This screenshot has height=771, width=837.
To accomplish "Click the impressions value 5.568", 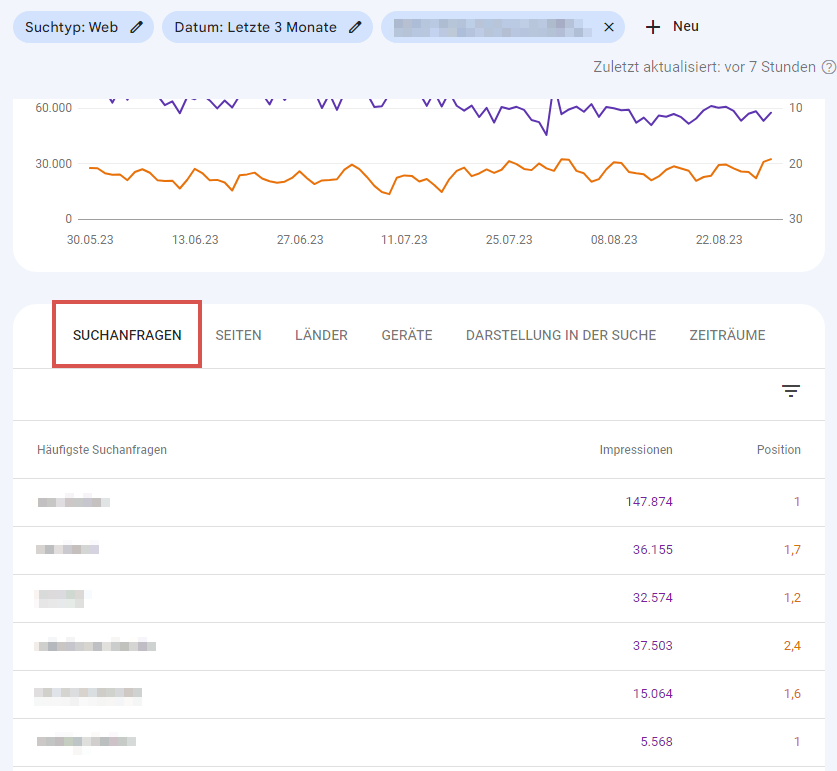I will [657, 742].
